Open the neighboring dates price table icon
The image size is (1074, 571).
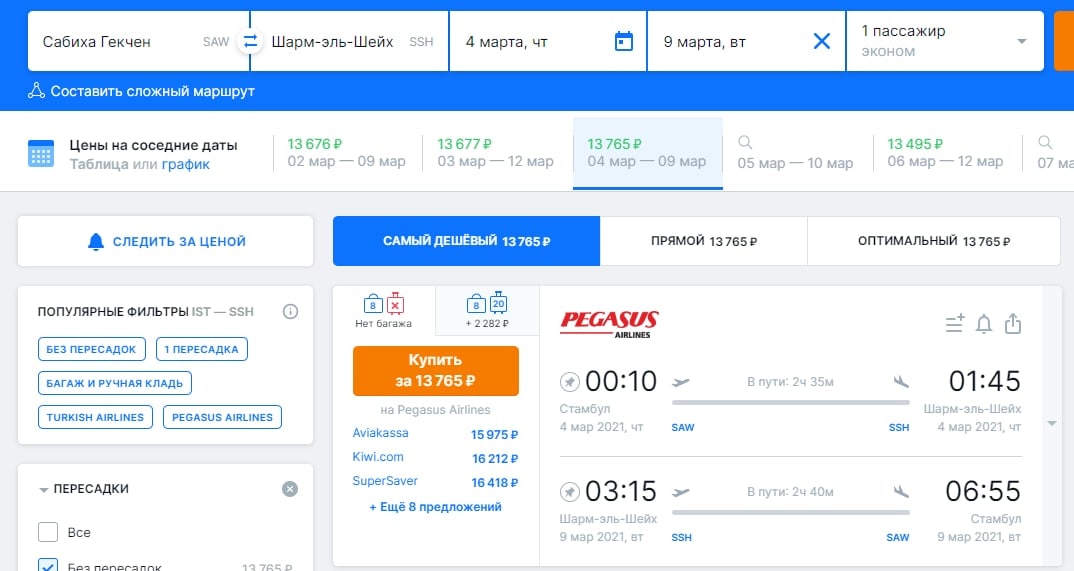(40, 153)
